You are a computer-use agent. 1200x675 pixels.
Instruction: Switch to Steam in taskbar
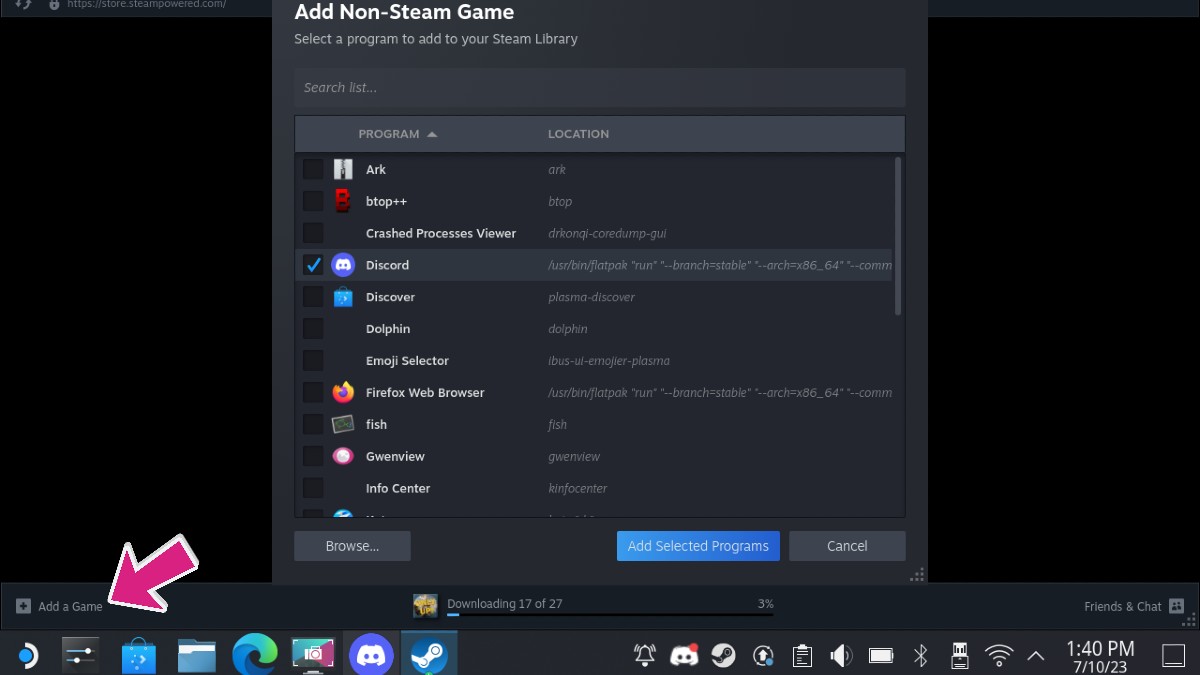click(430, 656)
